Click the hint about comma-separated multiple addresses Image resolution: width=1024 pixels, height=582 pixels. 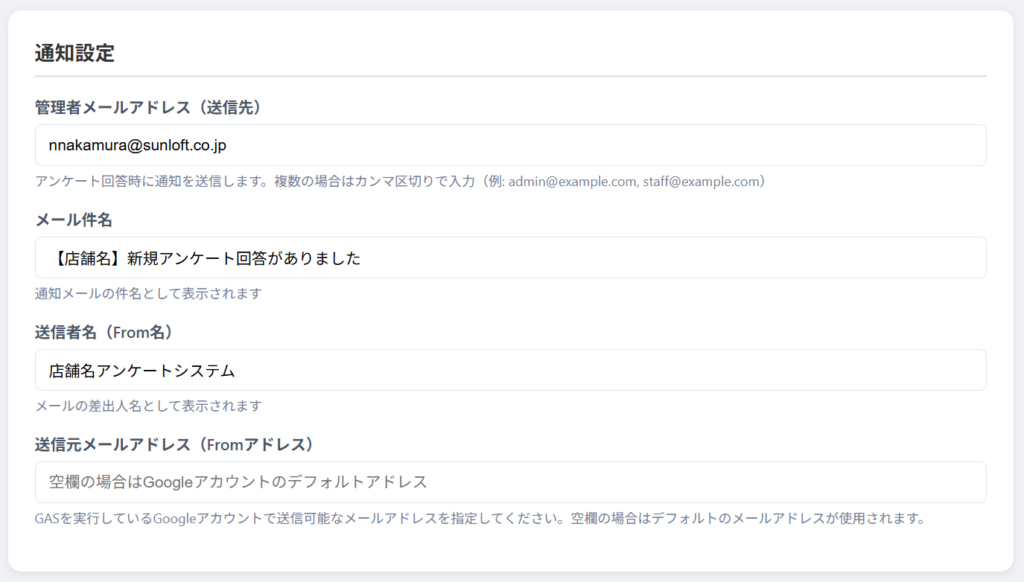[270, 181]
